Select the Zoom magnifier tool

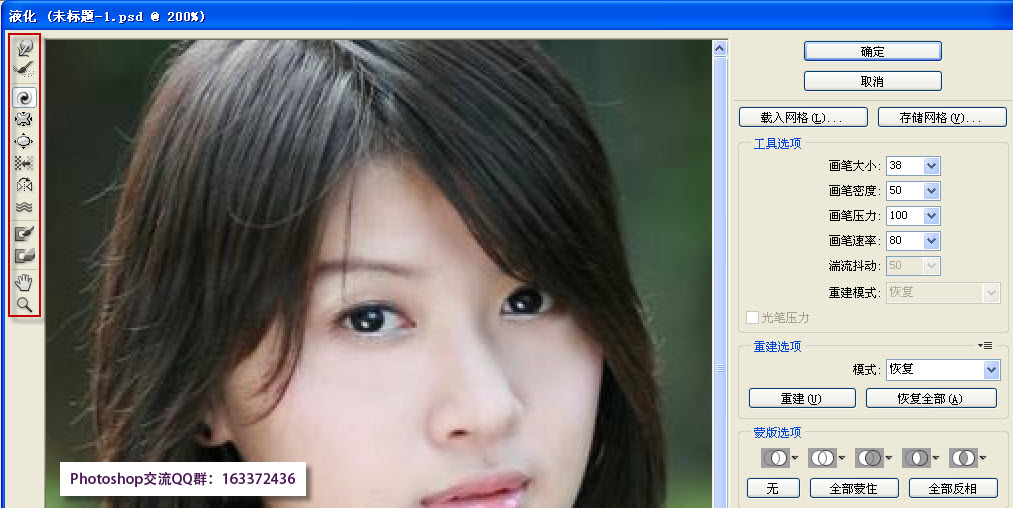point(25,304)
